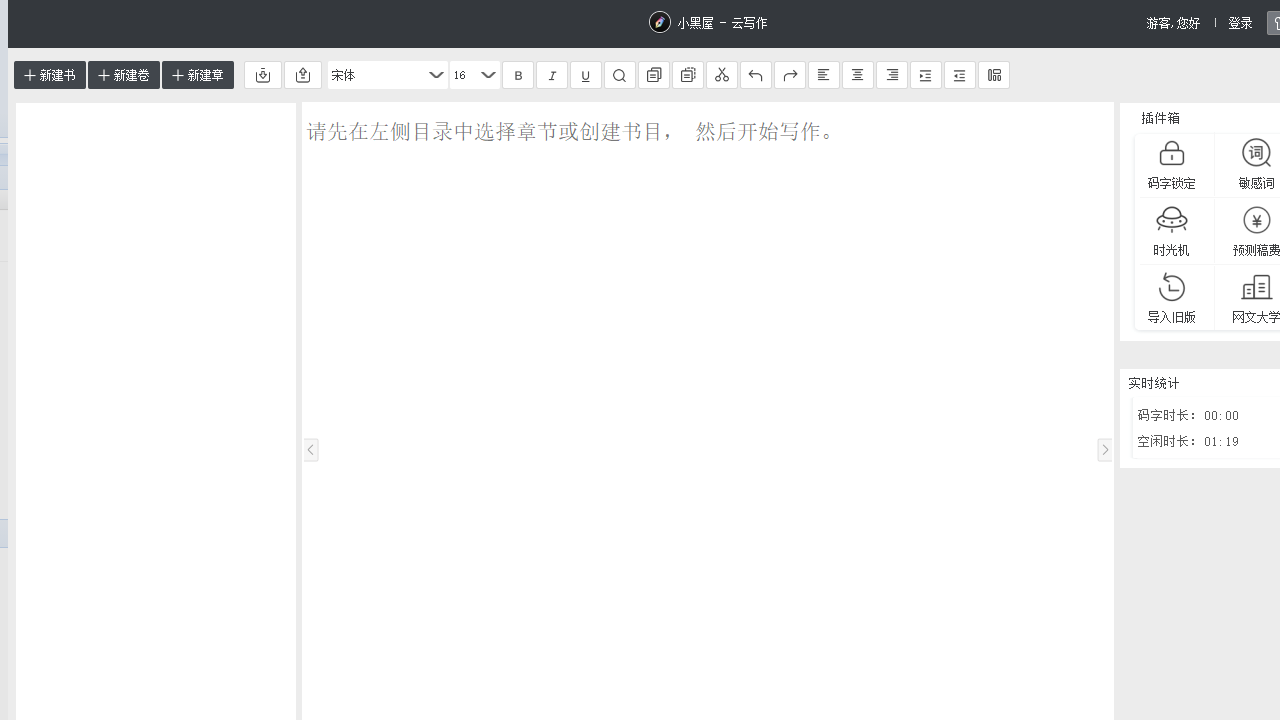The height and width of the screenshot is (720, 1280).
Task: Center-align text with the toolbar icon
Action: click(x=858, y=75)
